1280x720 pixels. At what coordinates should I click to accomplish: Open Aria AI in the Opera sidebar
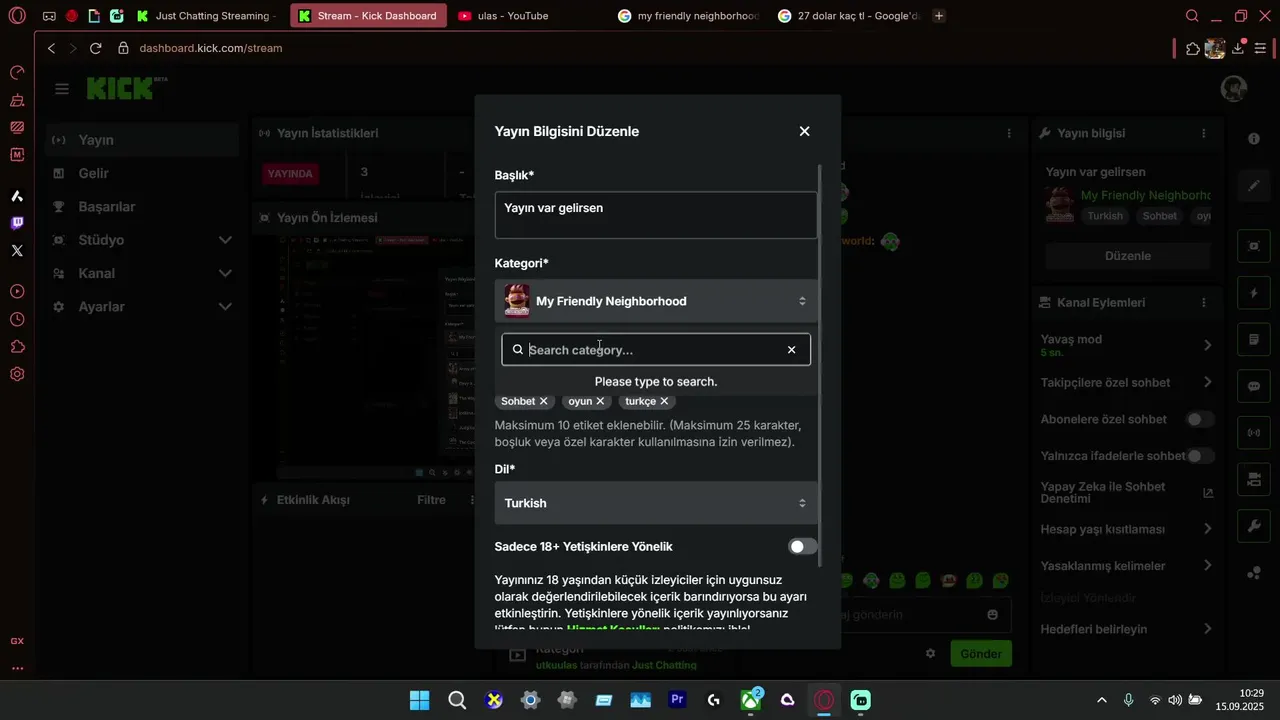tap(17, 196)
